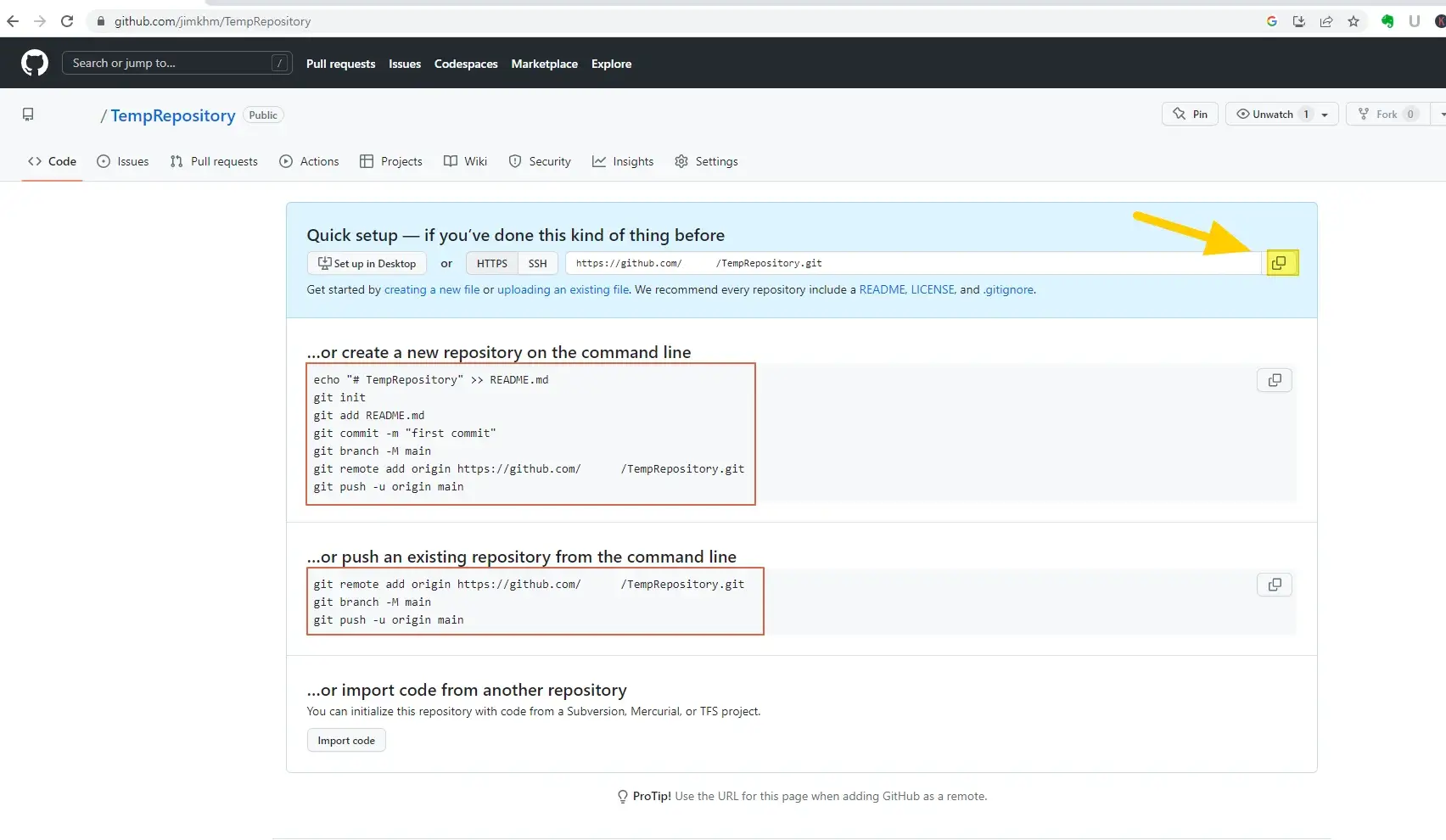The width and height of the screenshot is (1446, 840).
Task: Select HTTPS protocol option
Action: (492, 263)
